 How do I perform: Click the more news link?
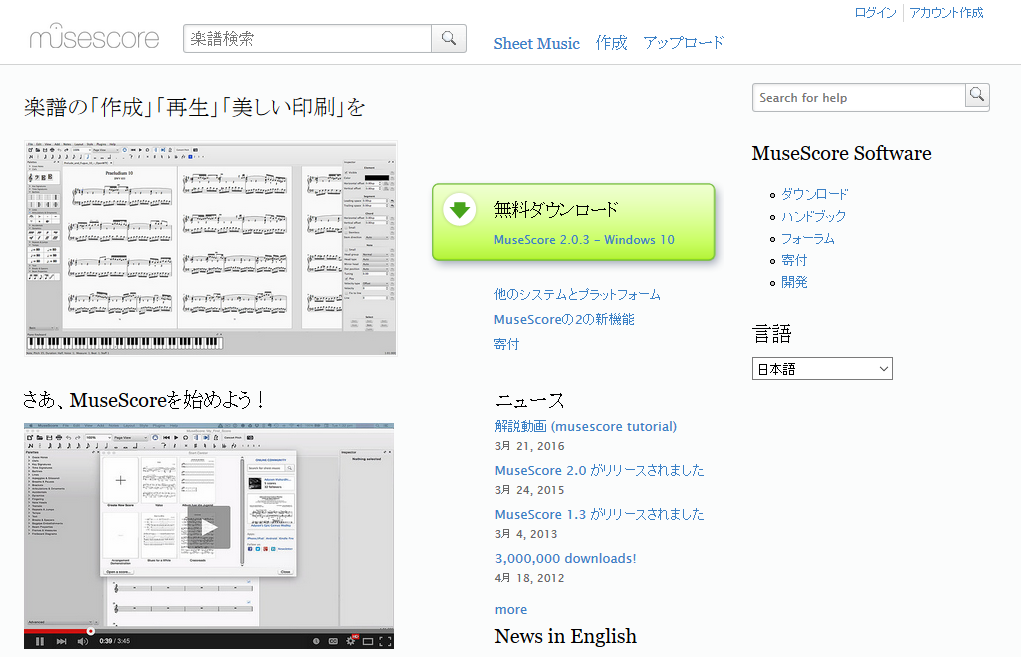point(510,609)
